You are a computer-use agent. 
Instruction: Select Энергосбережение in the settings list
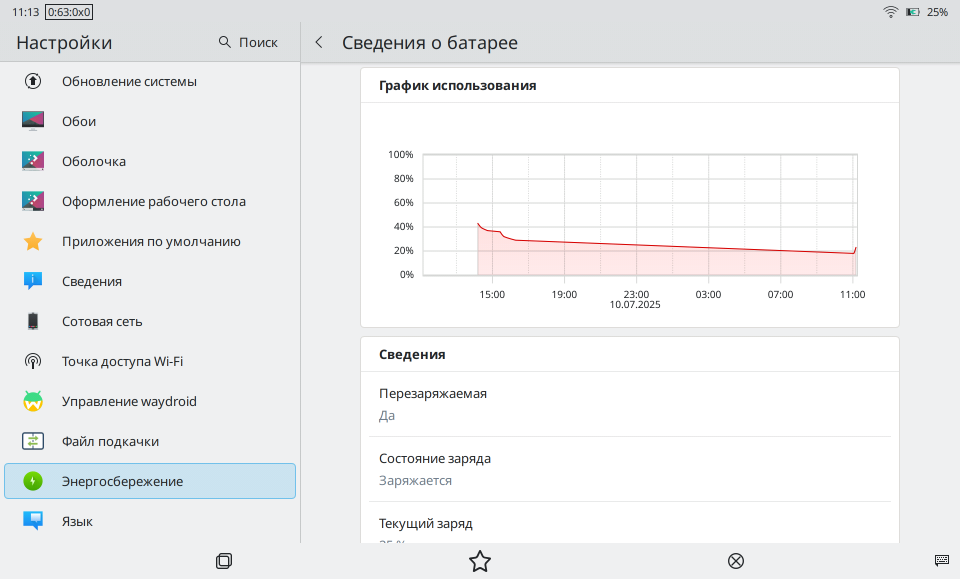pos(150,481)
